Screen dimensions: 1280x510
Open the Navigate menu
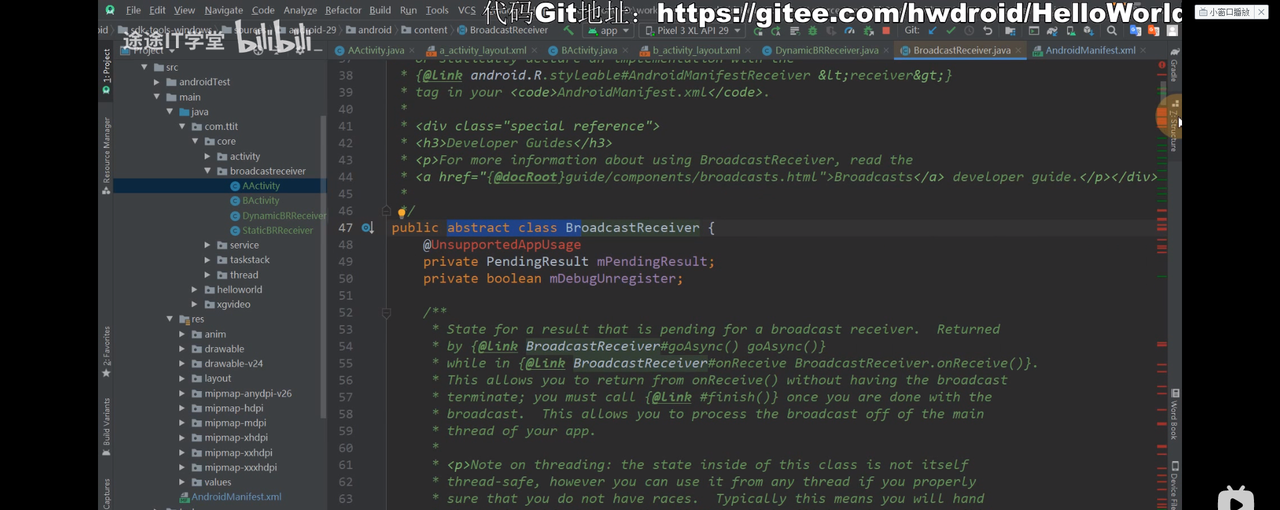224,10
